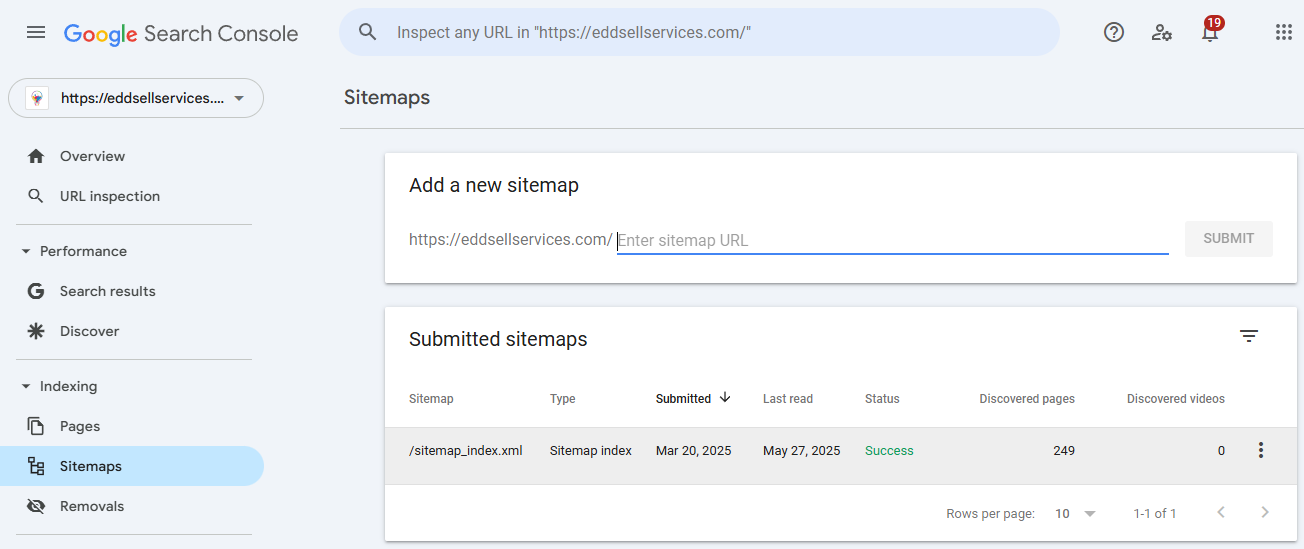The height and width of the screenshot is (549, 1304).
Task: Click the Last read column header
Action: pos(788,398)
